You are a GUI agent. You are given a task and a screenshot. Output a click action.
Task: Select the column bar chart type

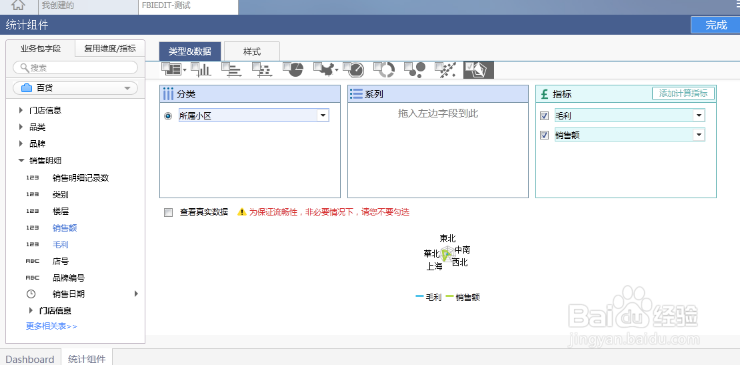coord(201,70)
